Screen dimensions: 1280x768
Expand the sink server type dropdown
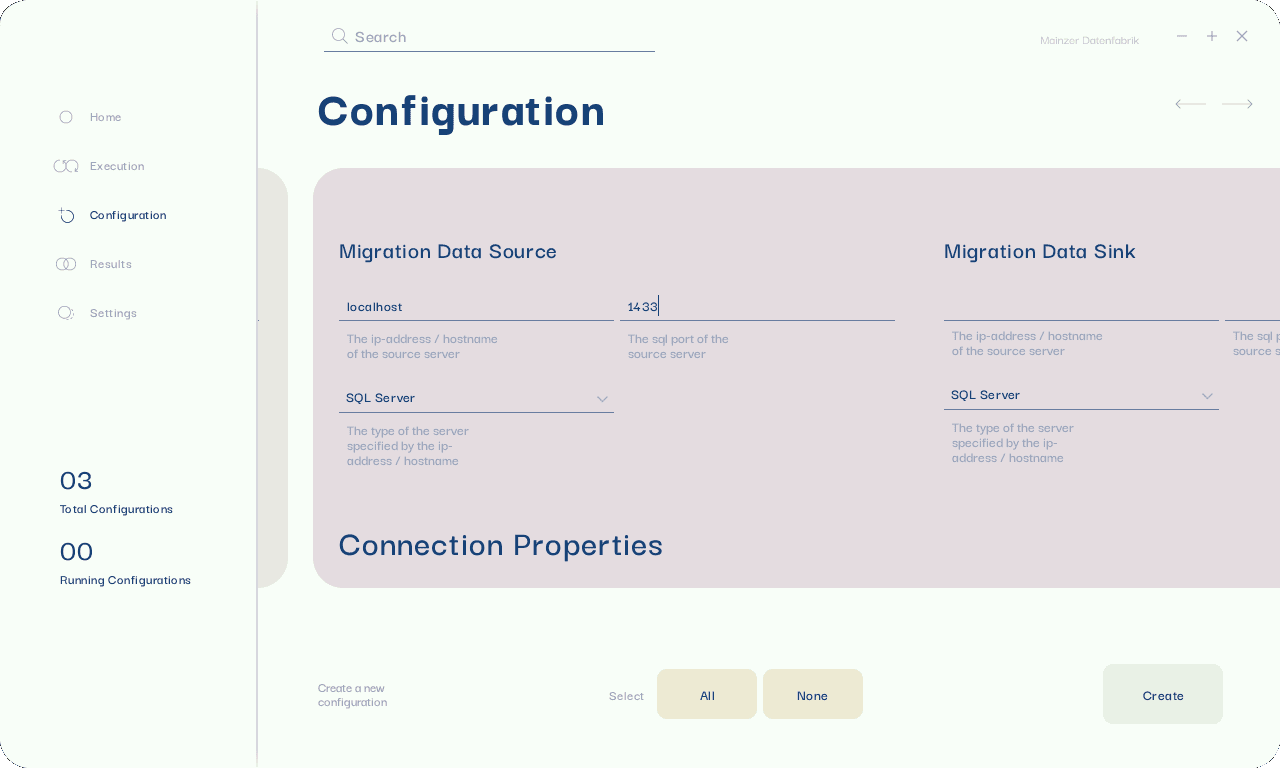1207,396
